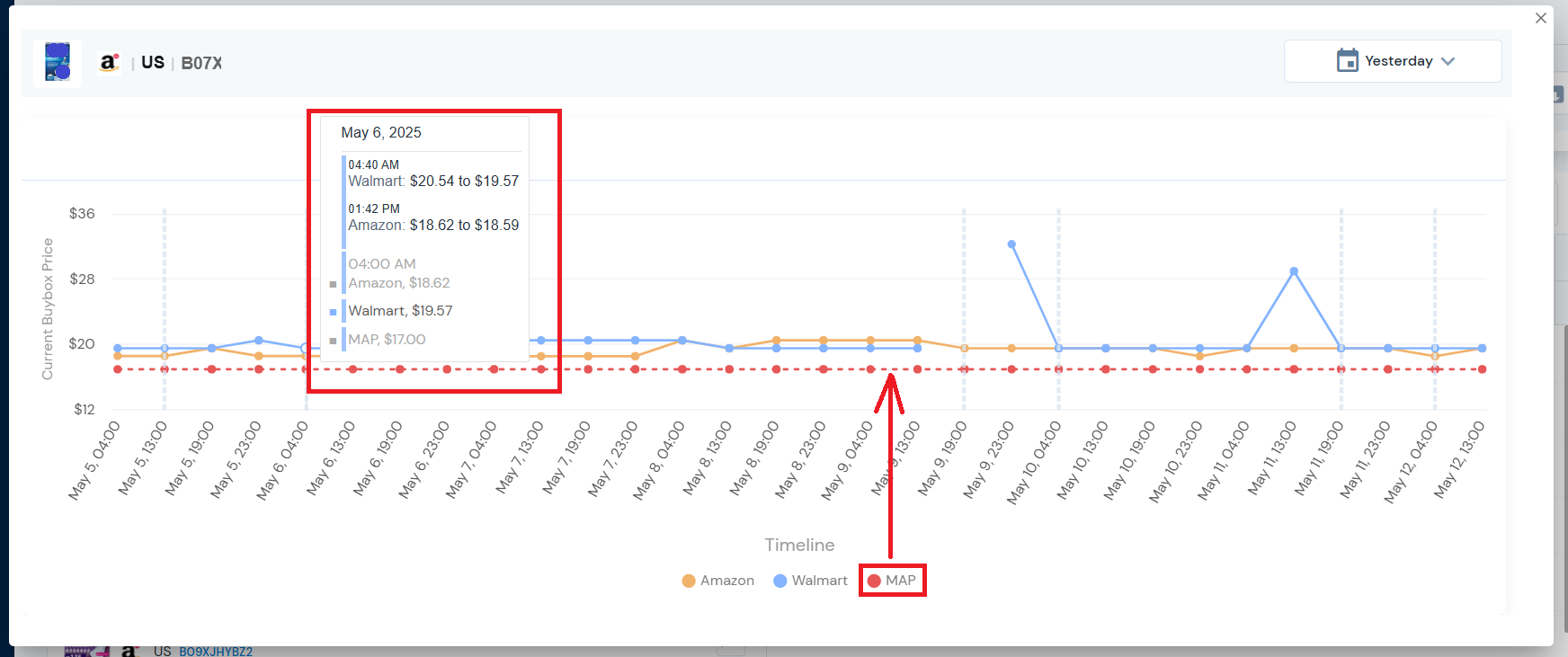Image resolution: width=1568 pixels, height=657 pixels.
Task: Click the Walmart peak point at May 11, 13:00
Action: [x=1294, y=271]
